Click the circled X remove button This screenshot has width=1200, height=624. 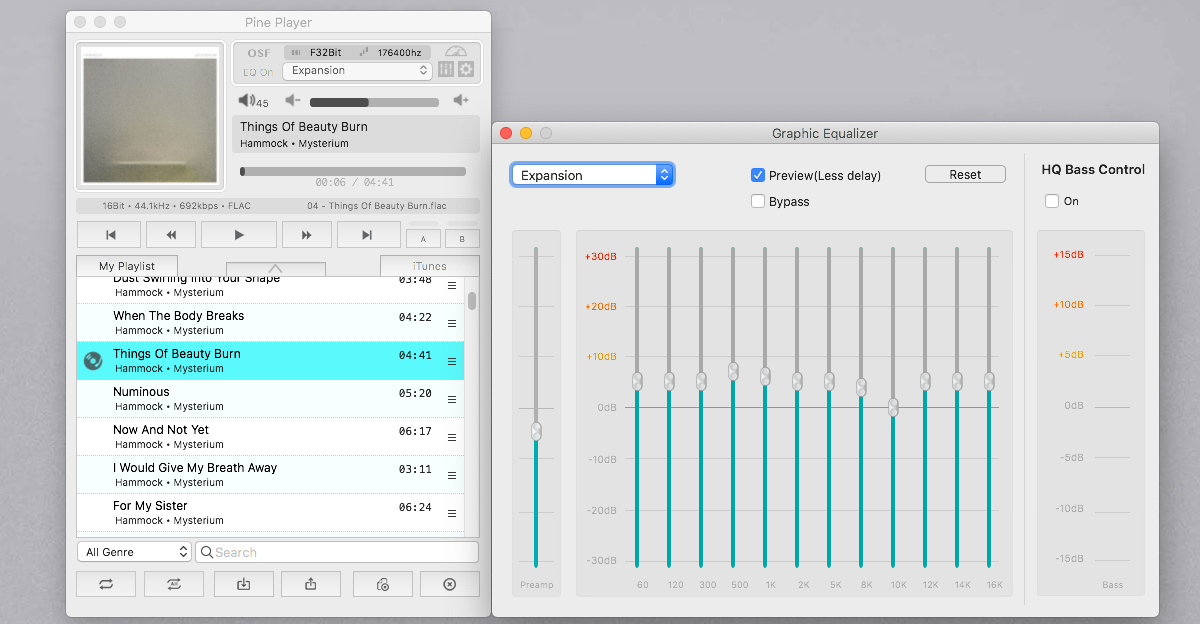pyautogui.click(x=449, y=584)
